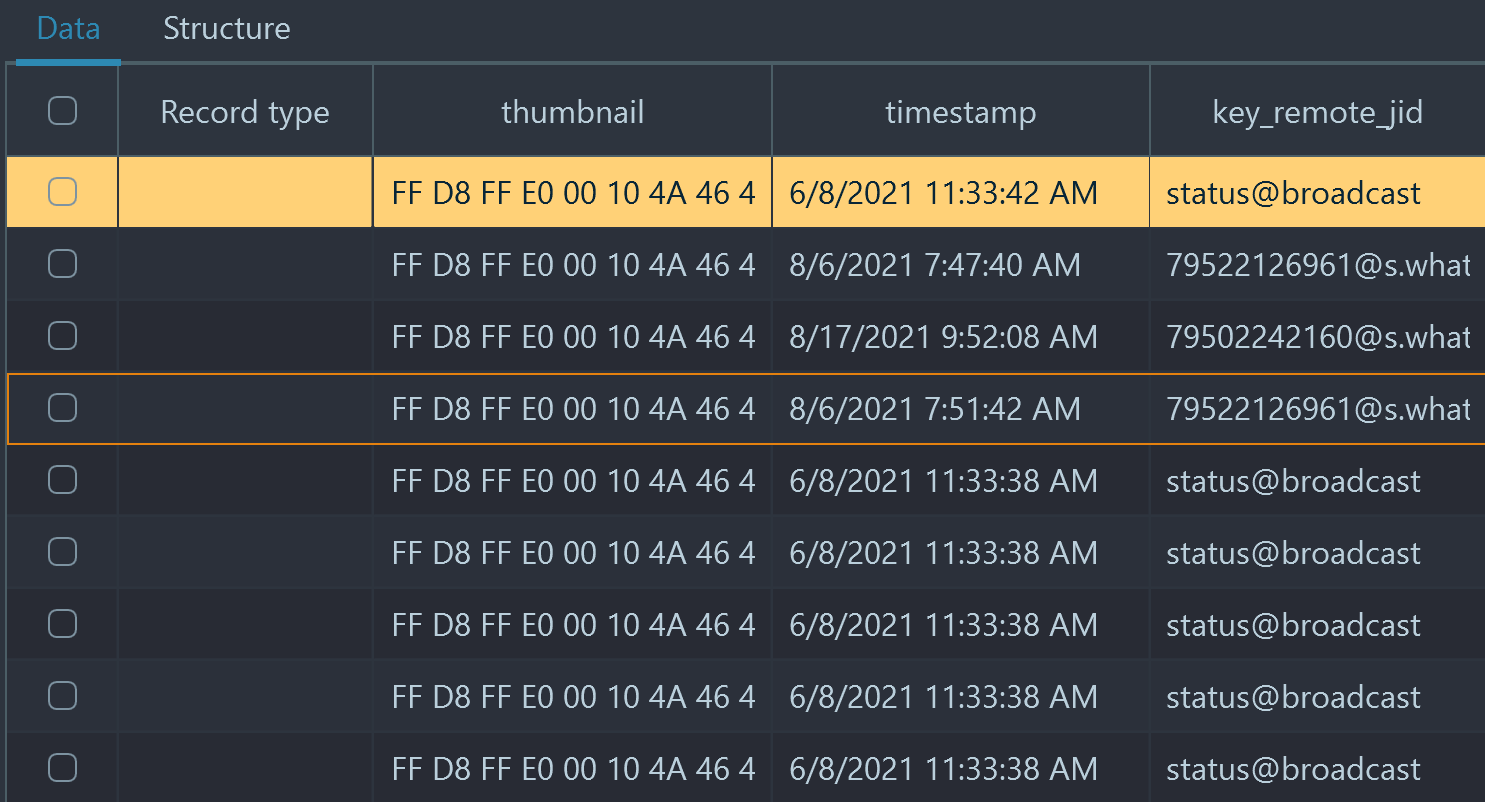The width and height of the screenshot is (1485, 802).
Task: Toggle the last visible row's checkbox
Action: pyautogui.click(x=63, y=768)
